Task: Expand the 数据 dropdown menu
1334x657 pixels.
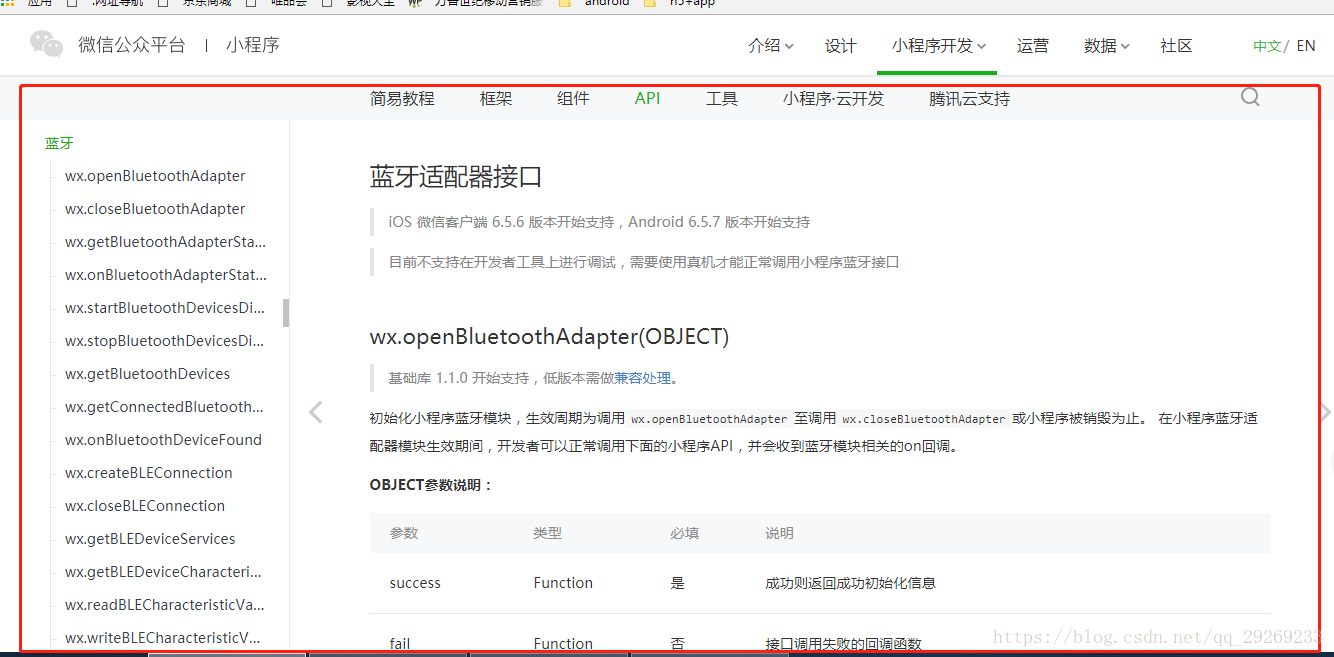Action: tap(1106, 46)
